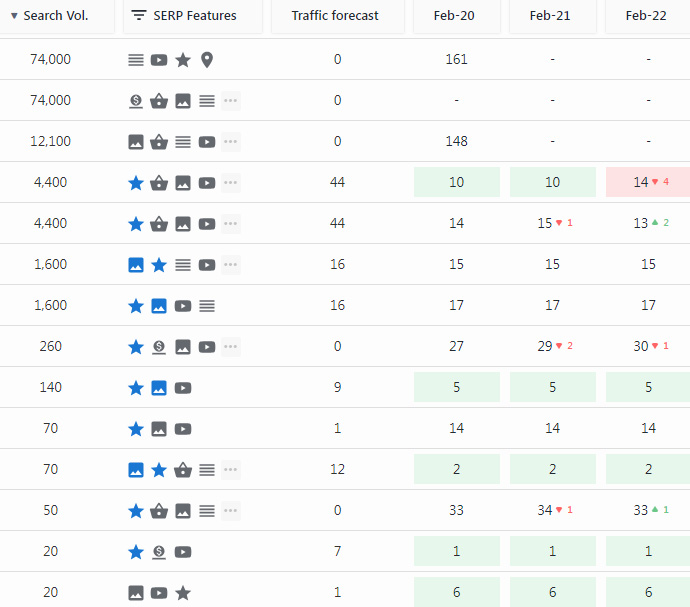Image resolution: width=690 pixels, height=607 pixels.
Task: Click the traffic forecast value 7
Action: click(338, 551)
